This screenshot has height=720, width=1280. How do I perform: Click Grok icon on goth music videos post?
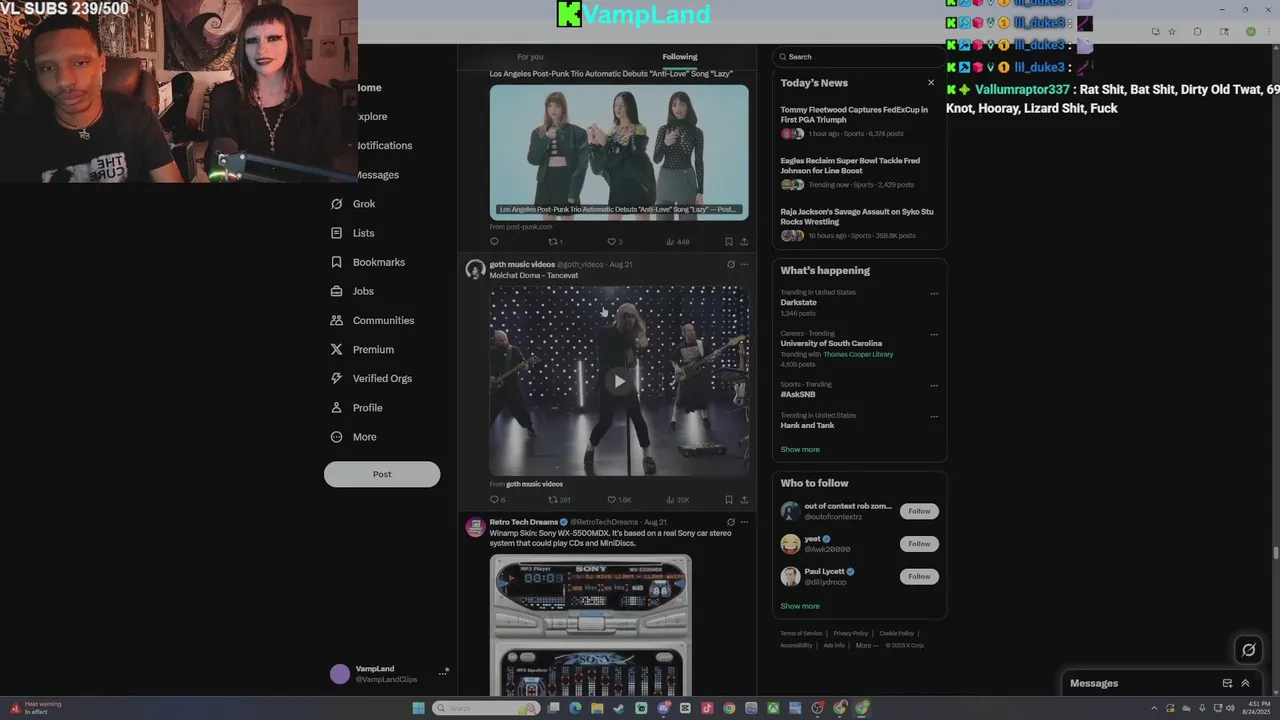(731, 265)
